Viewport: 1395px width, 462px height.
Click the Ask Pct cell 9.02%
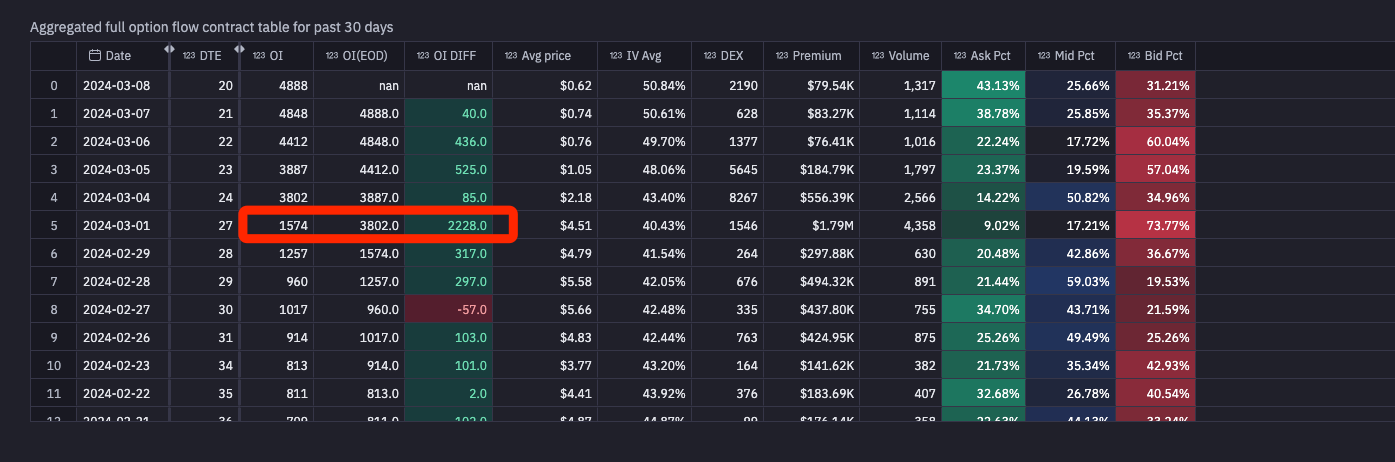coord(984,226)
